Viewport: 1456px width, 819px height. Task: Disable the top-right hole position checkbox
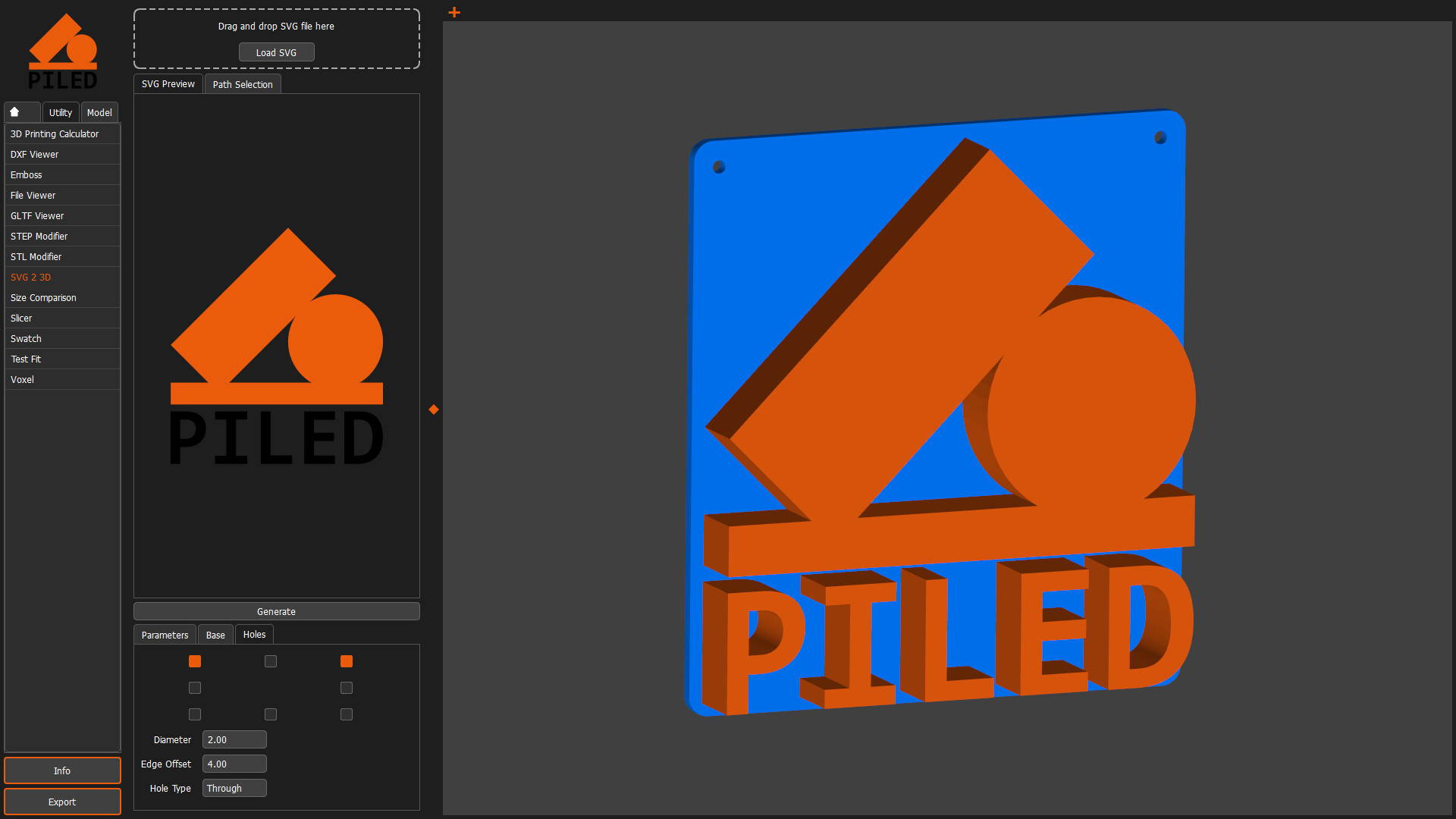pyautogui.click(x=347, y=661)
